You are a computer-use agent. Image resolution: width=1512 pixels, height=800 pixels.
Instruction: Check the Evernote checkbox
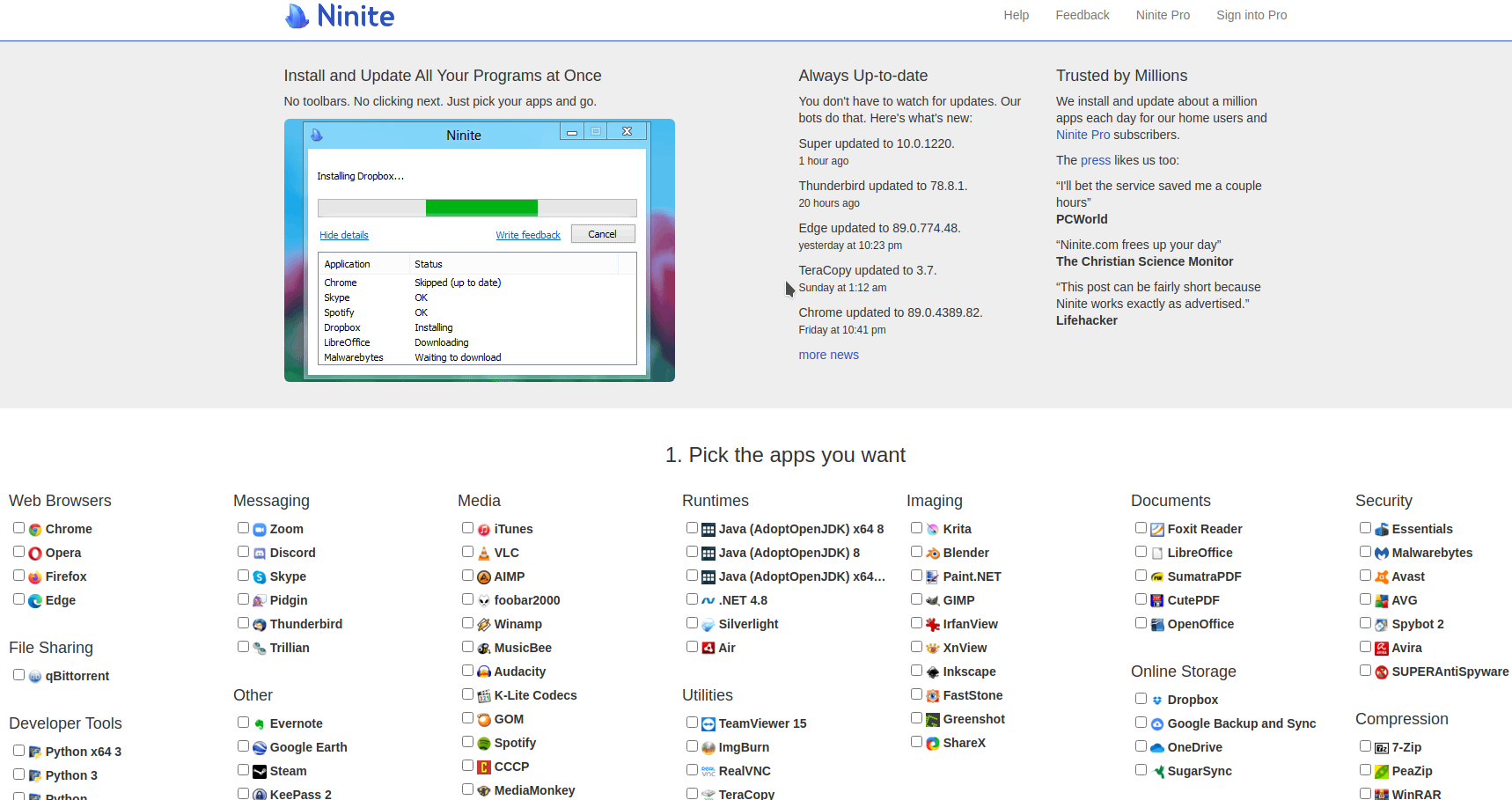243,723
